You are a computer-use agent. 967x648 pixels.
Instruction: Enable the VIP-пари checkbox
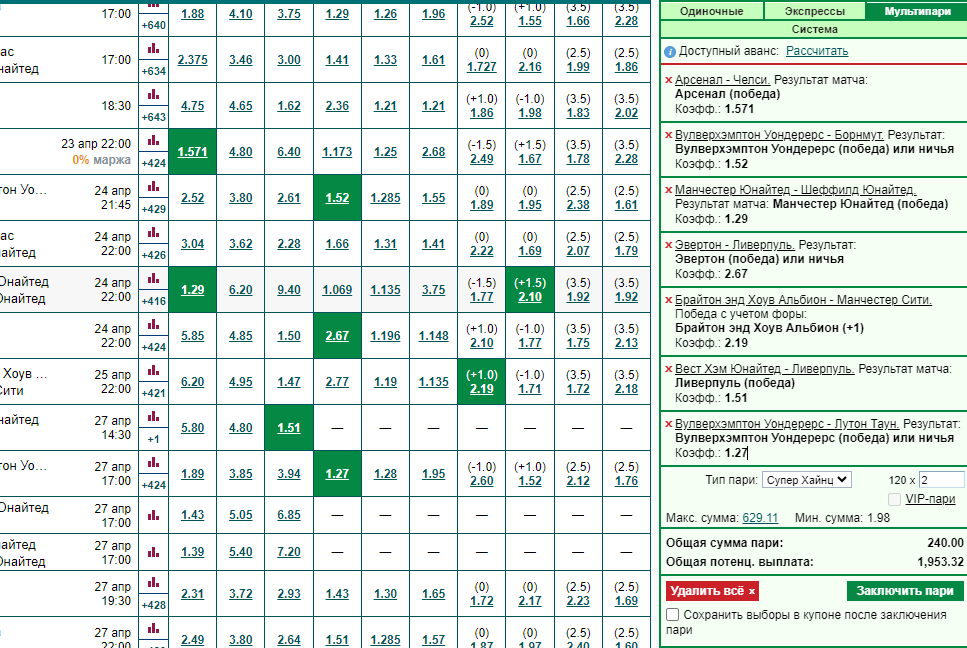click(894, 499)
